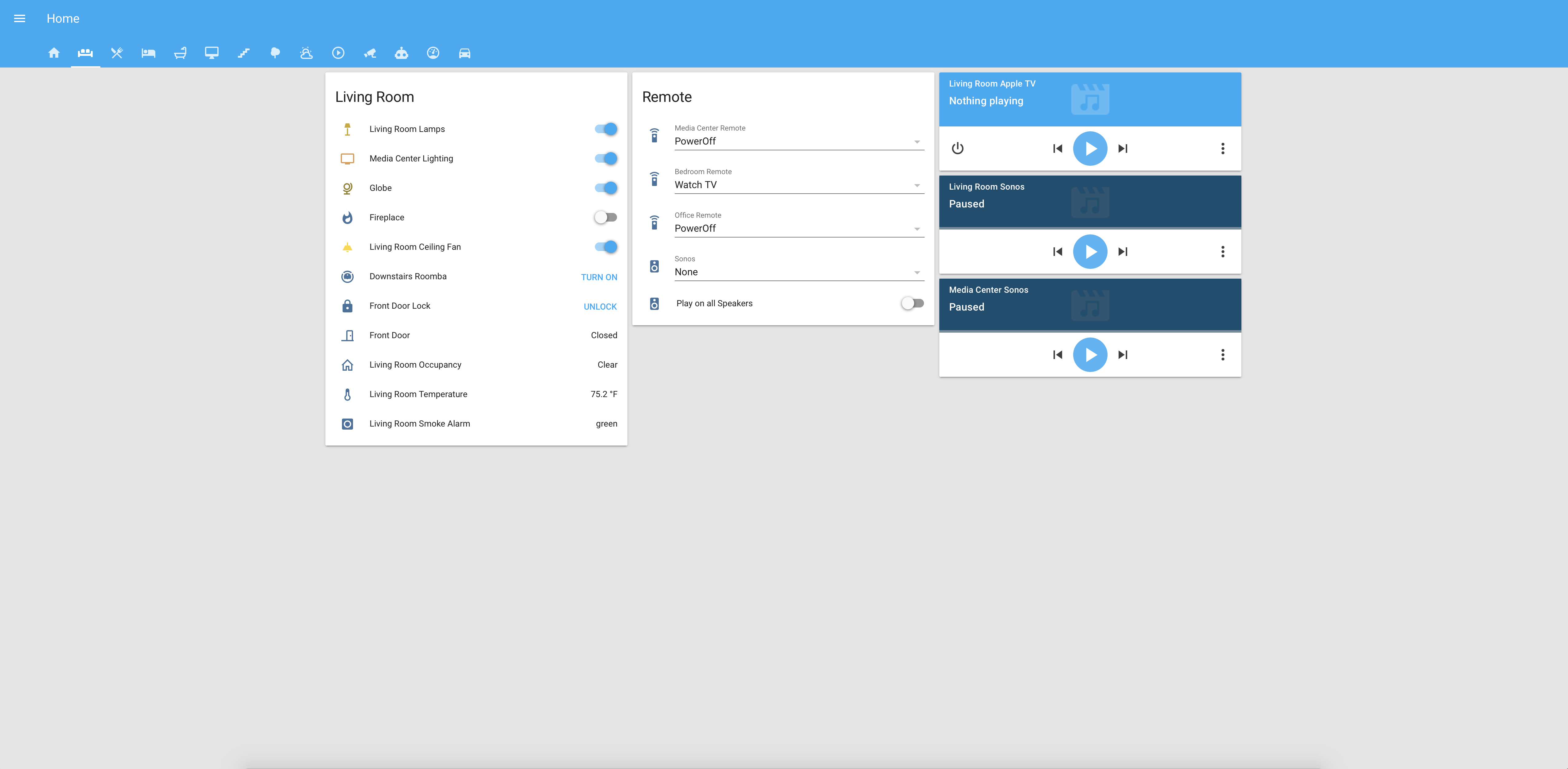1568x769 pixels.
Task: Turn on the Downstairs Roomba
Action: click(x=598, y=277)
